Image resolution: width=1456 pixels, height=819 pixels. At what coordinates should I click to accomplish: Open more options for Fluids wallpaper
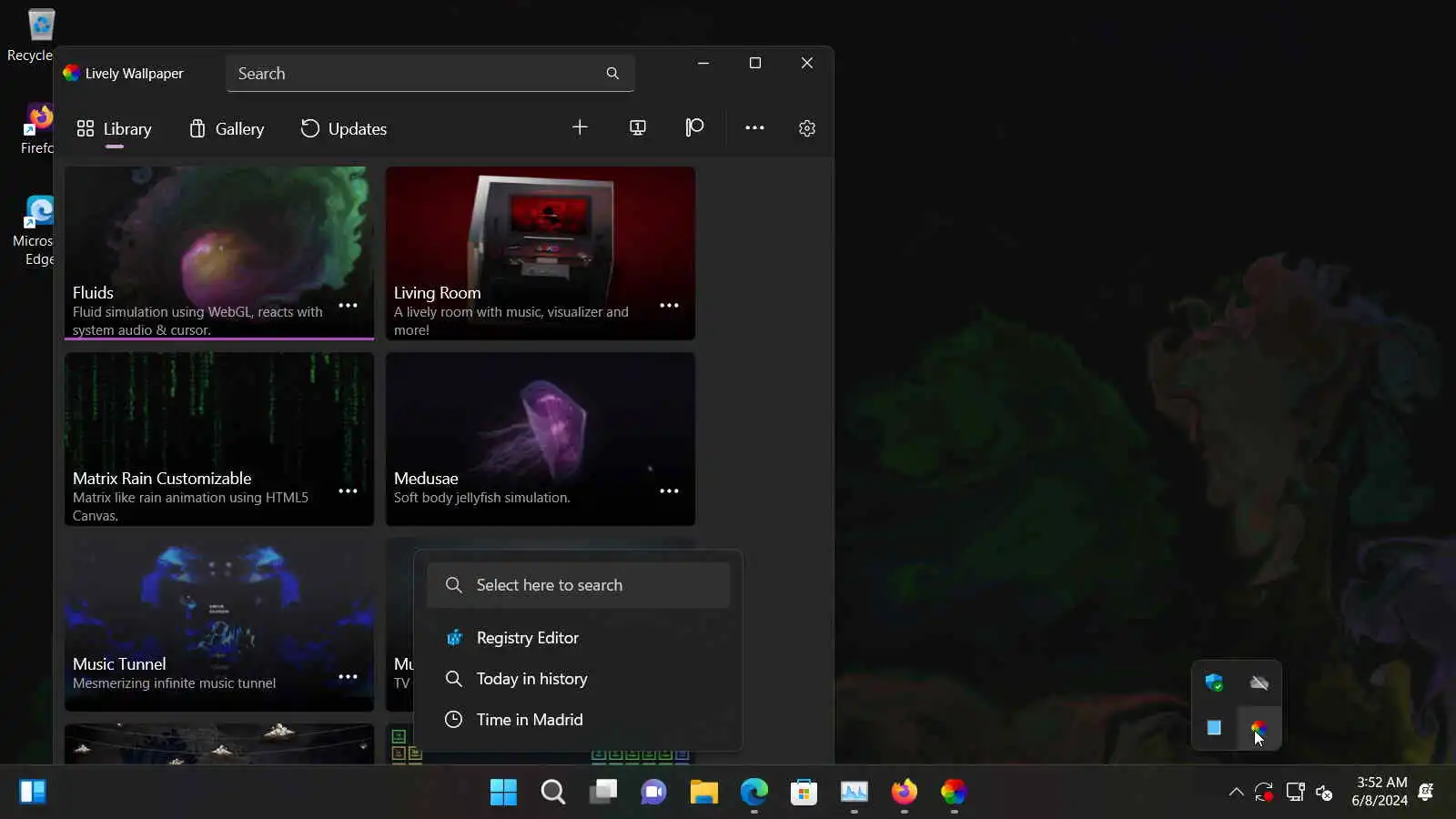tap(348, 306)
